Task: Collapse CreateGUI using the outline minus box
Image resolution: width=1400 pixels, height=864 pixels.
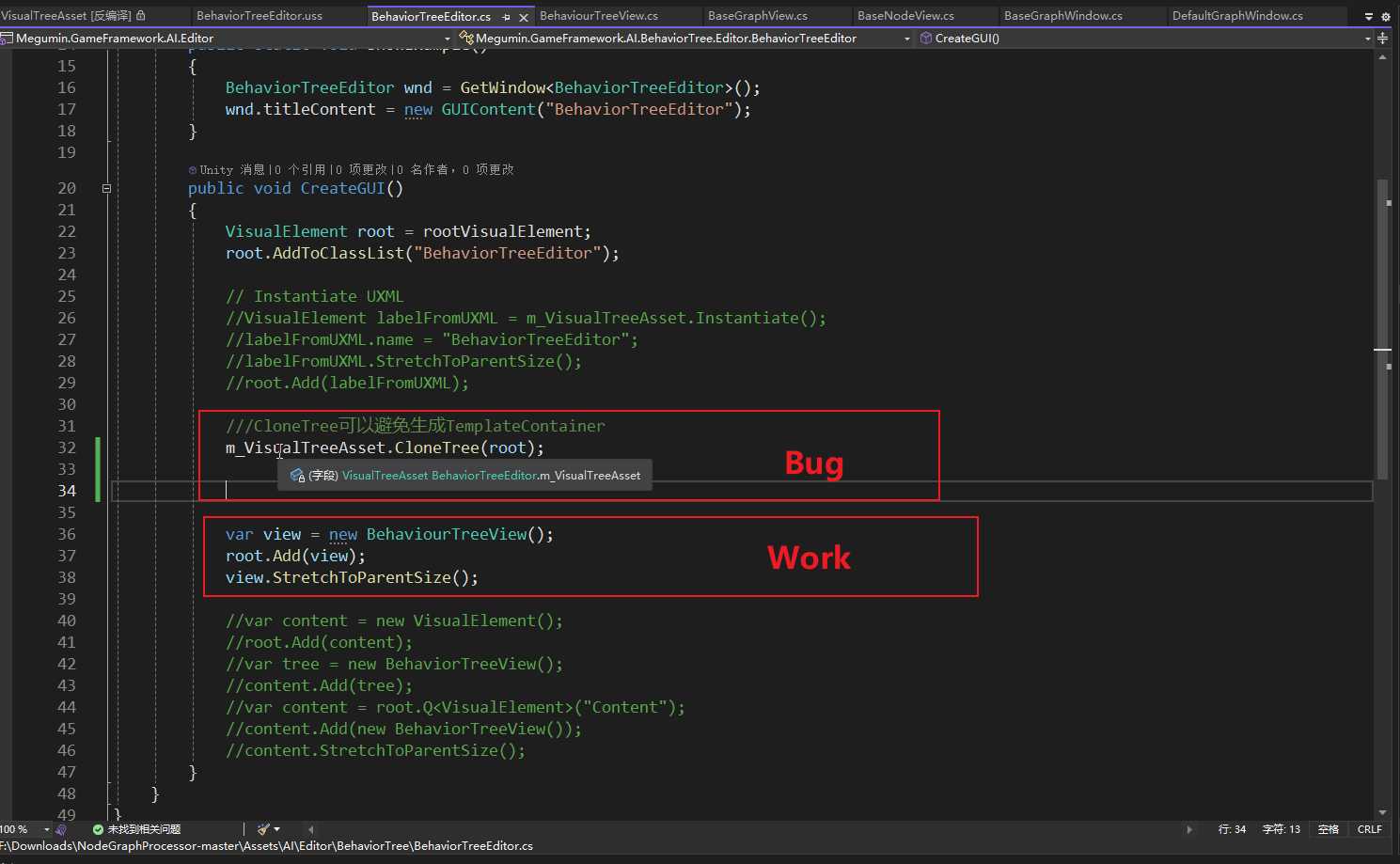Action: click(106, 188)
